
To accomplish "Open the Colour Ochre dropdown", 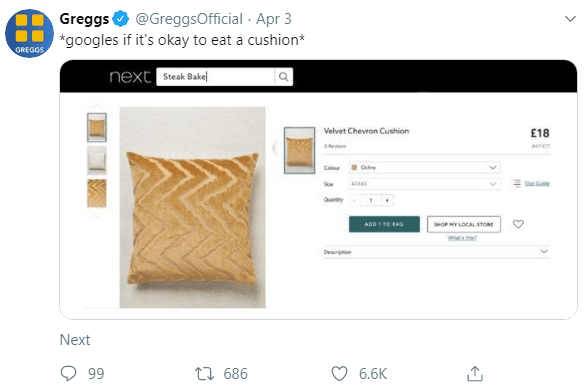I will click(425, 167).
